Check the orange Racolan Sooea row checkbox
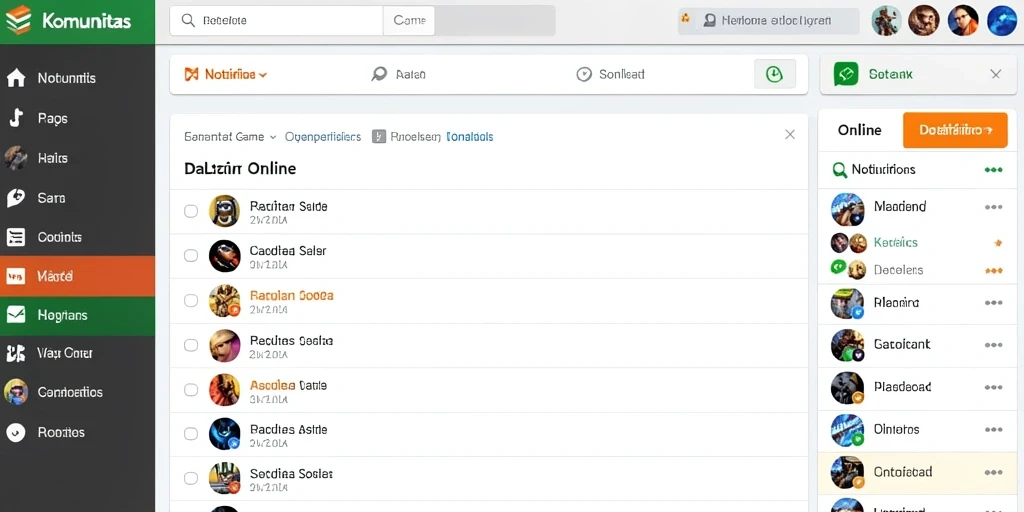Viewport: 1024px width, 512px height. click(191, 300)
